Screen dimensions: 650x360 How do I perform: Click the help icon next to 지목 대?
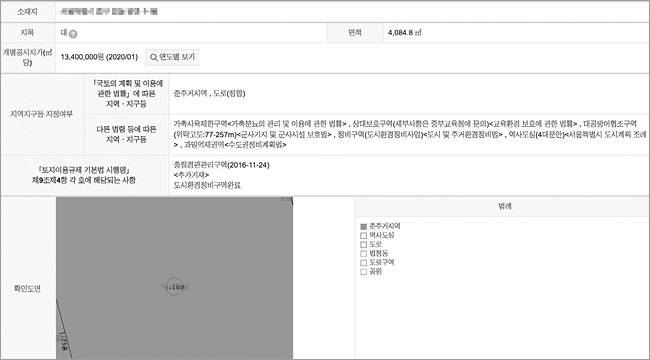[x=73, y=34]
